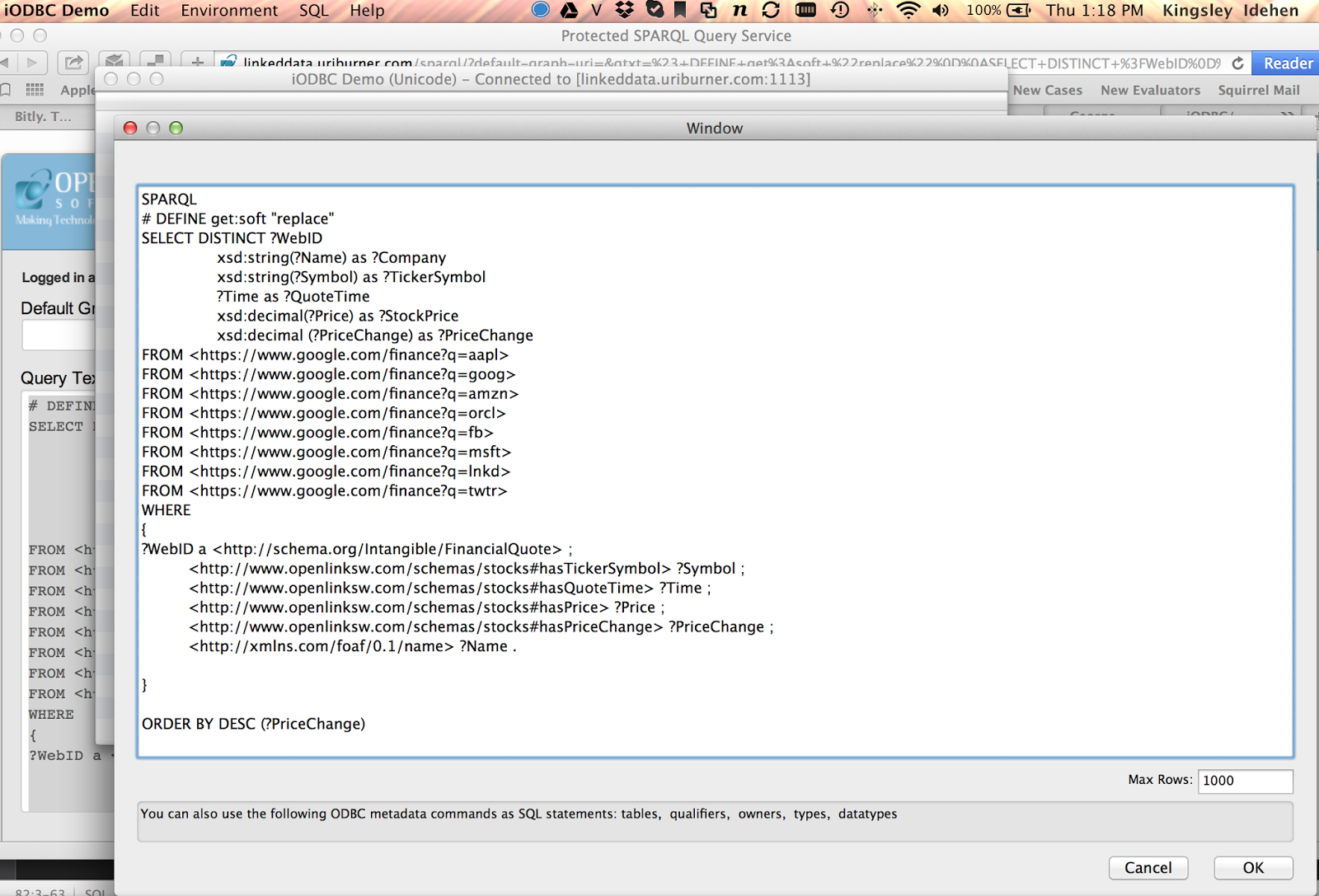Click the tab overflow chevrons in Safari
The width and height of the screenshot is (1319, 896).
[1287, 115]
